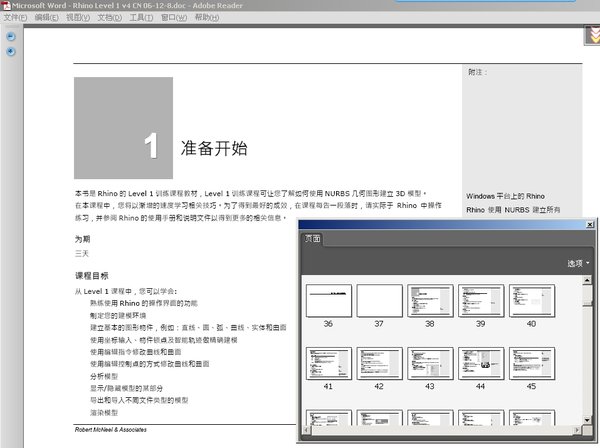
Task: Click the pages panel scroll-down arrow
Action: 587,420
